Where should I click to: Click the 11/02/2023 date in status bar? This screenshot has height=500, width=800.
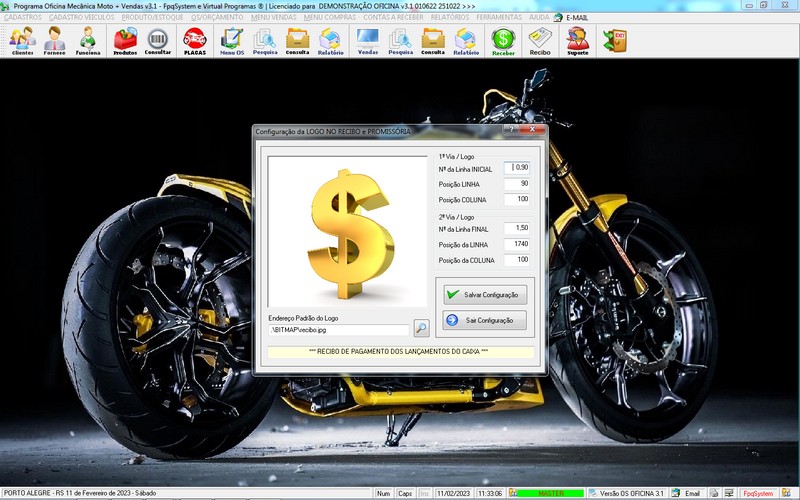(x=454, y=493)
